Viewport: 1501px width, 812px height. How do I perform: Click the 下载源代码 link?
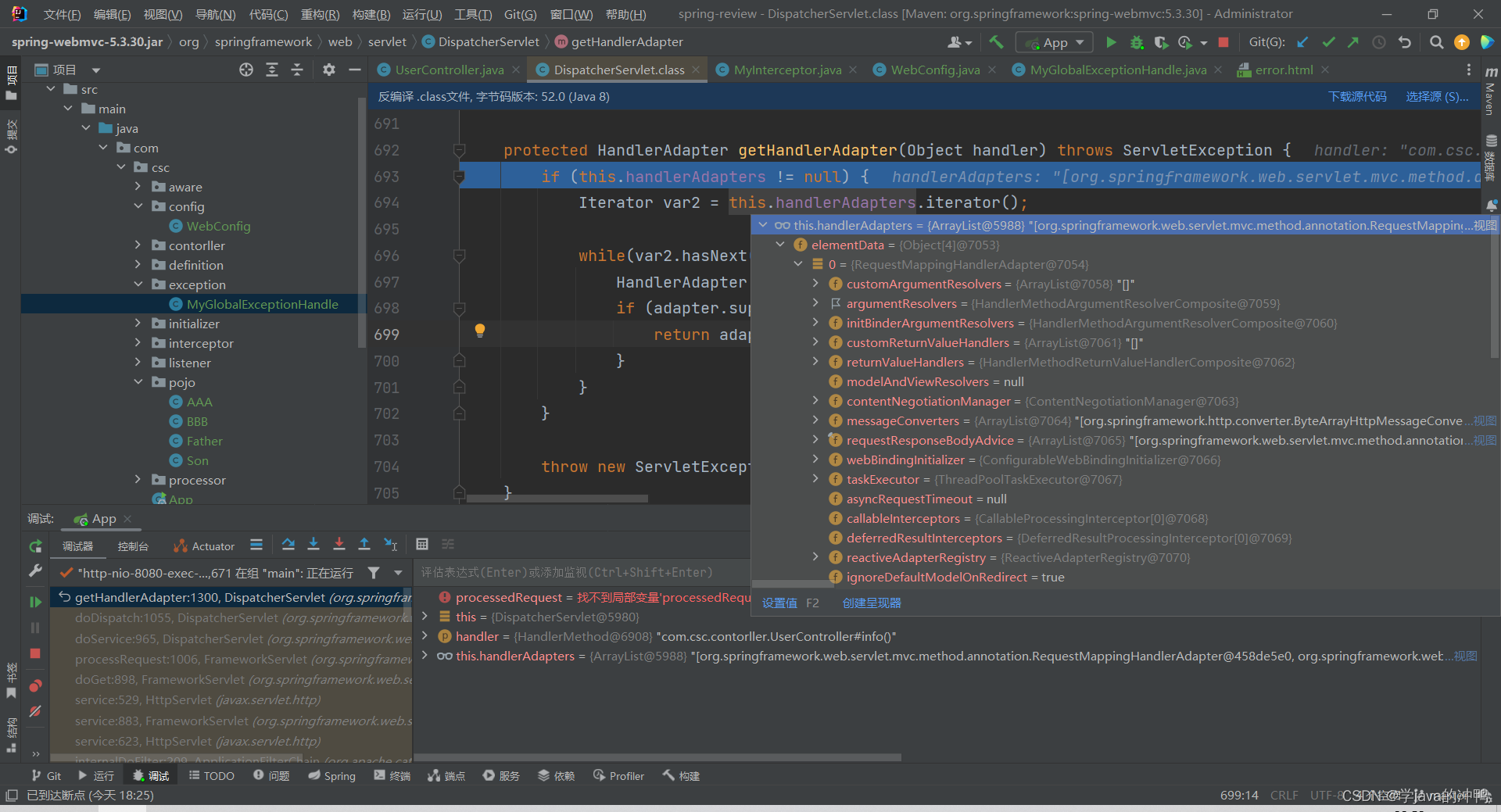(1358, 96)
